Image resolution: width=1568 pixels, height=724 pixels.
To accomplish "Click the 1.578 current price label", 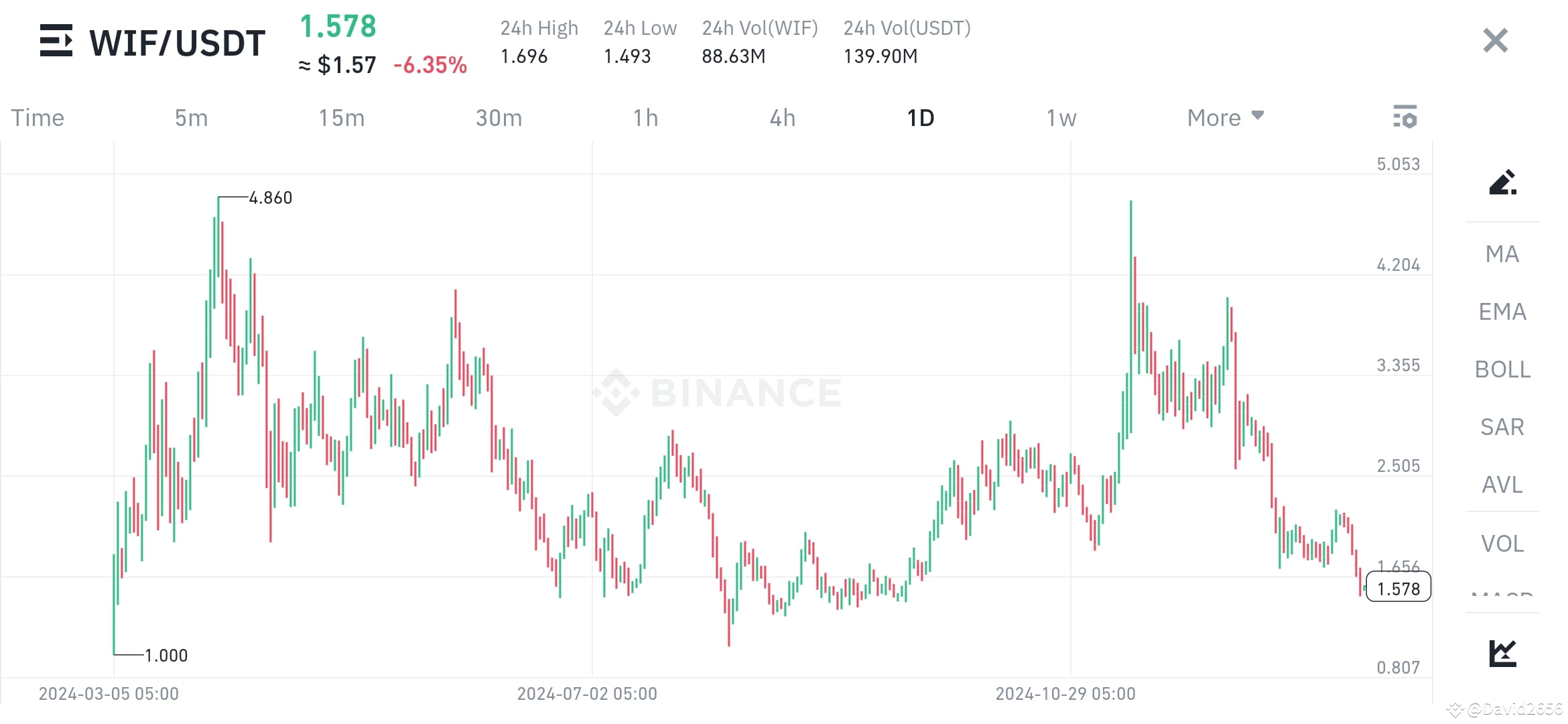I will [1397, 588].
